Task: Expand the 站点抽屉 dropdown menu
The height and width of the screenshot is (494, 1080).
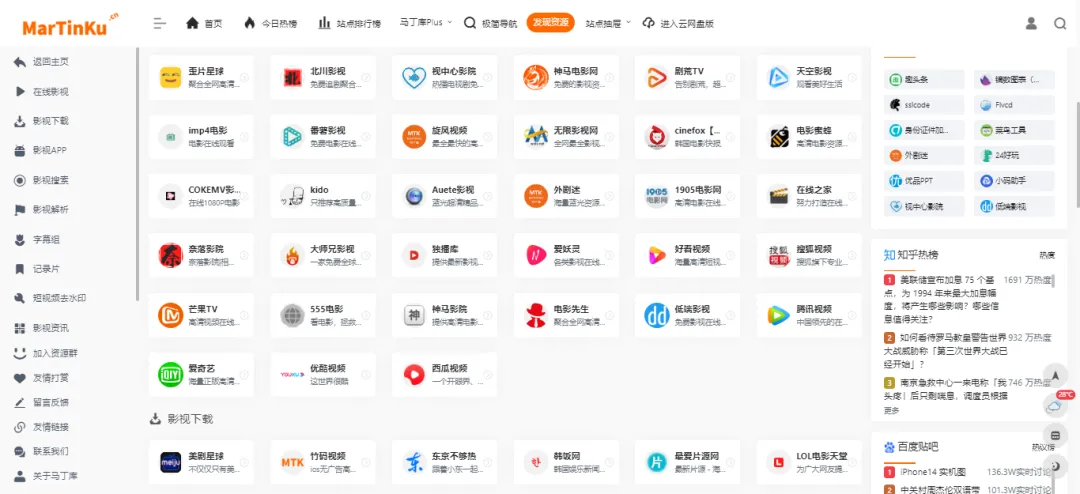Action: click(x=608, y=23)
